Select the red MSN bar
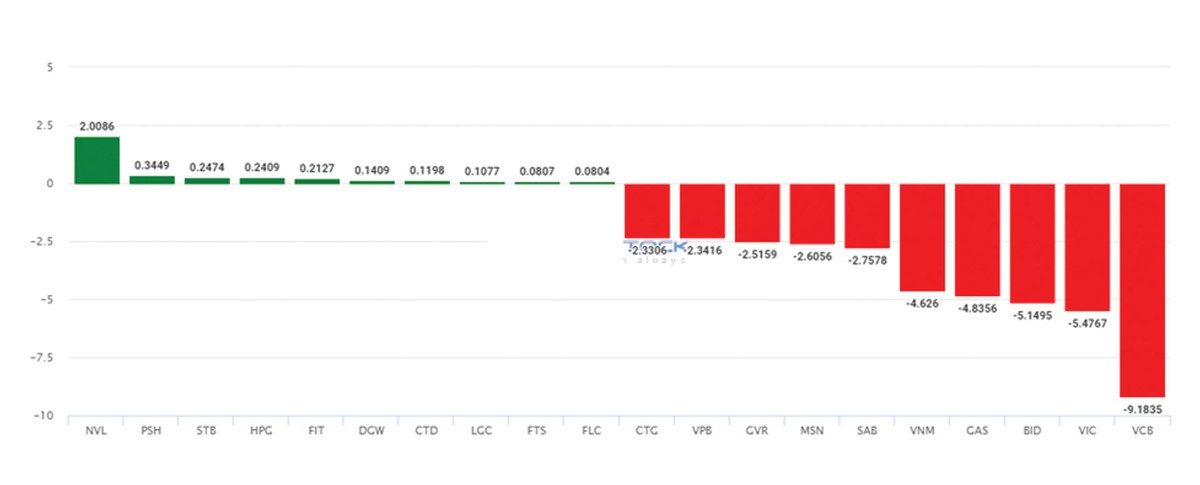Viewport: 1200px width, 485px height. pyautogui.click(x=812, y=213)
